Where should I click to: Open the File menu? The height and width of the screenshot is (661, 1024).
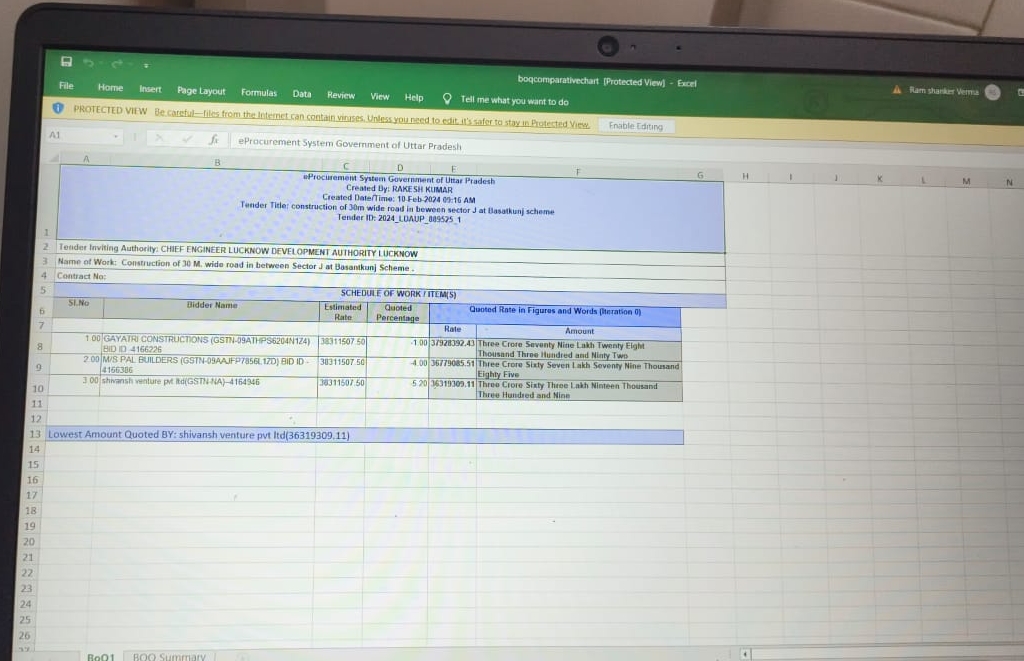pyautogui.click(x=66, y=87)
